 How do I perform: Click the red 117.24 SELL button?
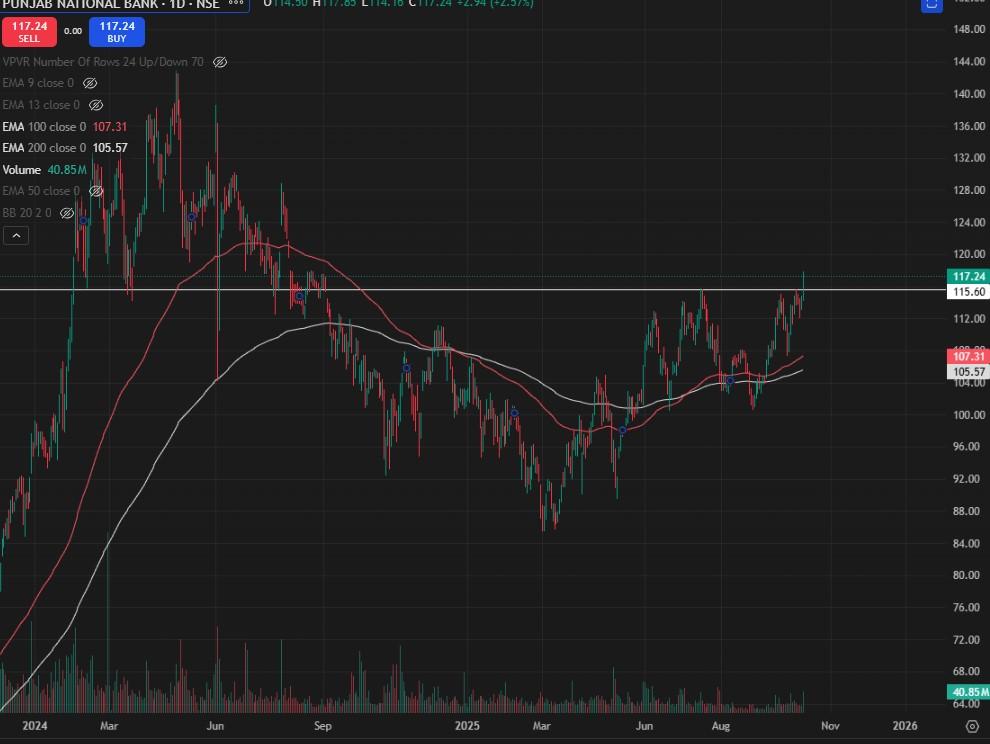[x=29, y=32]
